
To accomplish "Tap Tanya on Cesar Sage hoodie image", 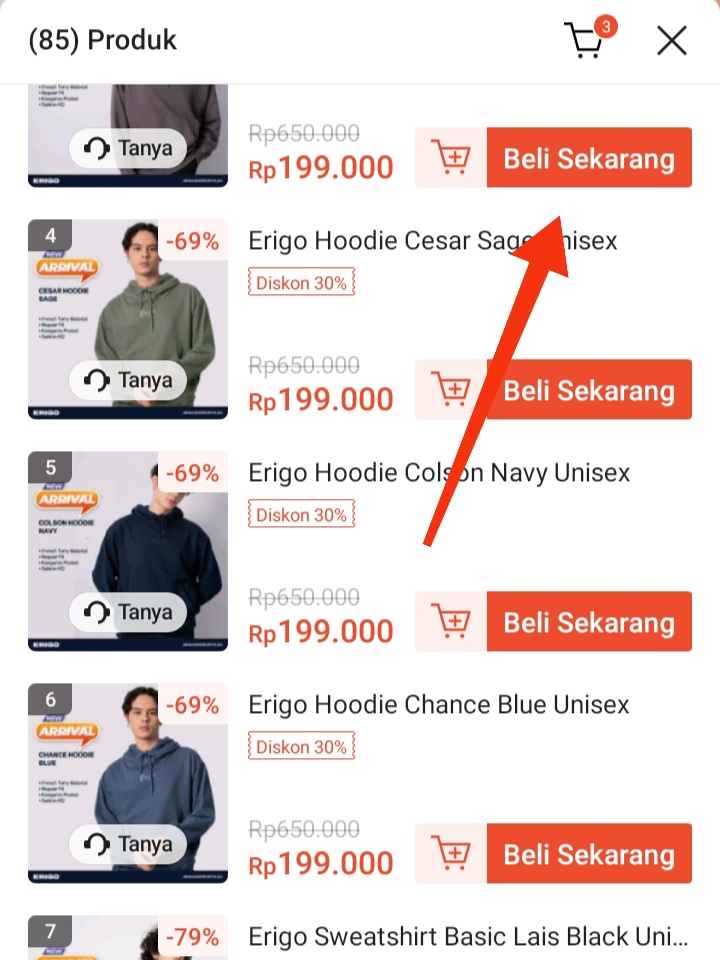I will [x=128, y=380].
